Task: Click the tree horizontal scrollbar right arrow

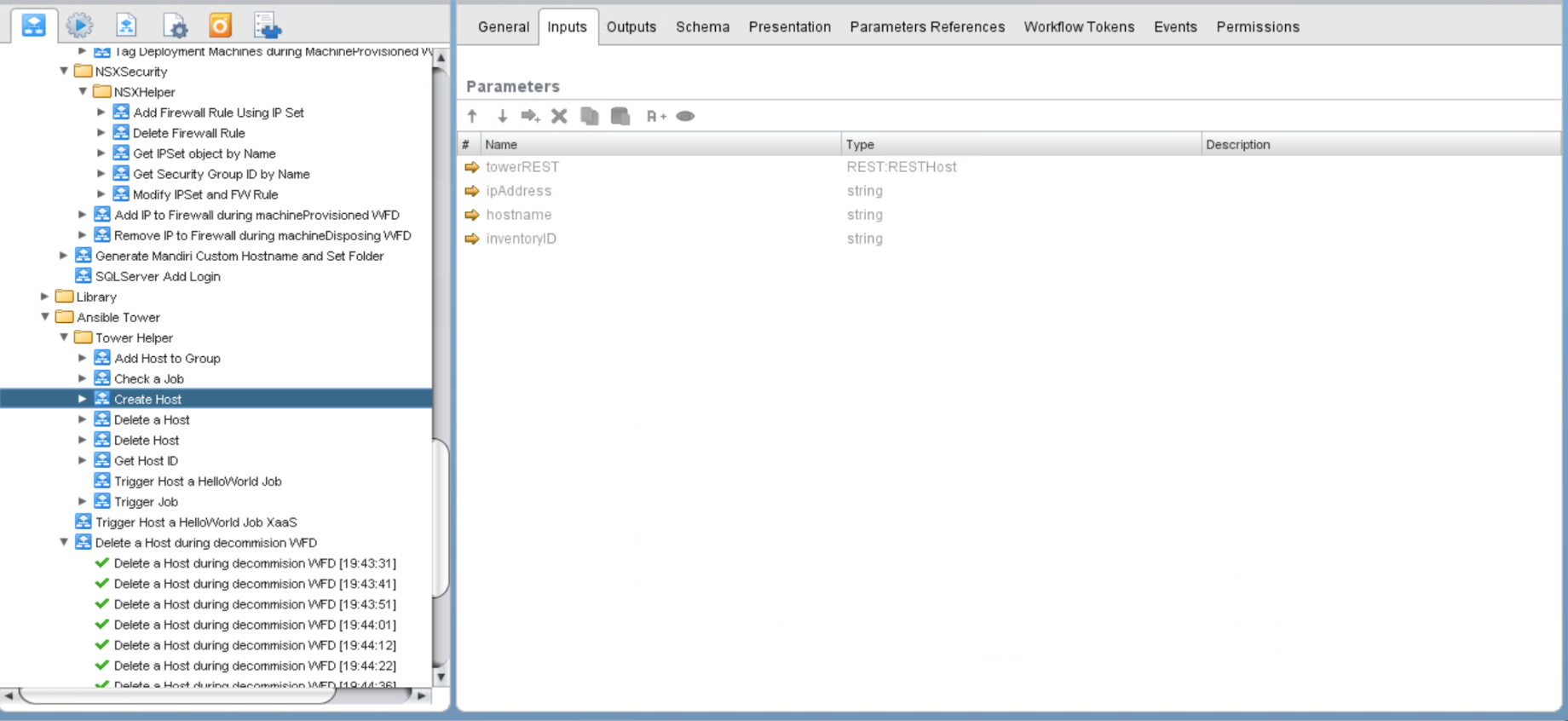Action: [x=421, y=696]
